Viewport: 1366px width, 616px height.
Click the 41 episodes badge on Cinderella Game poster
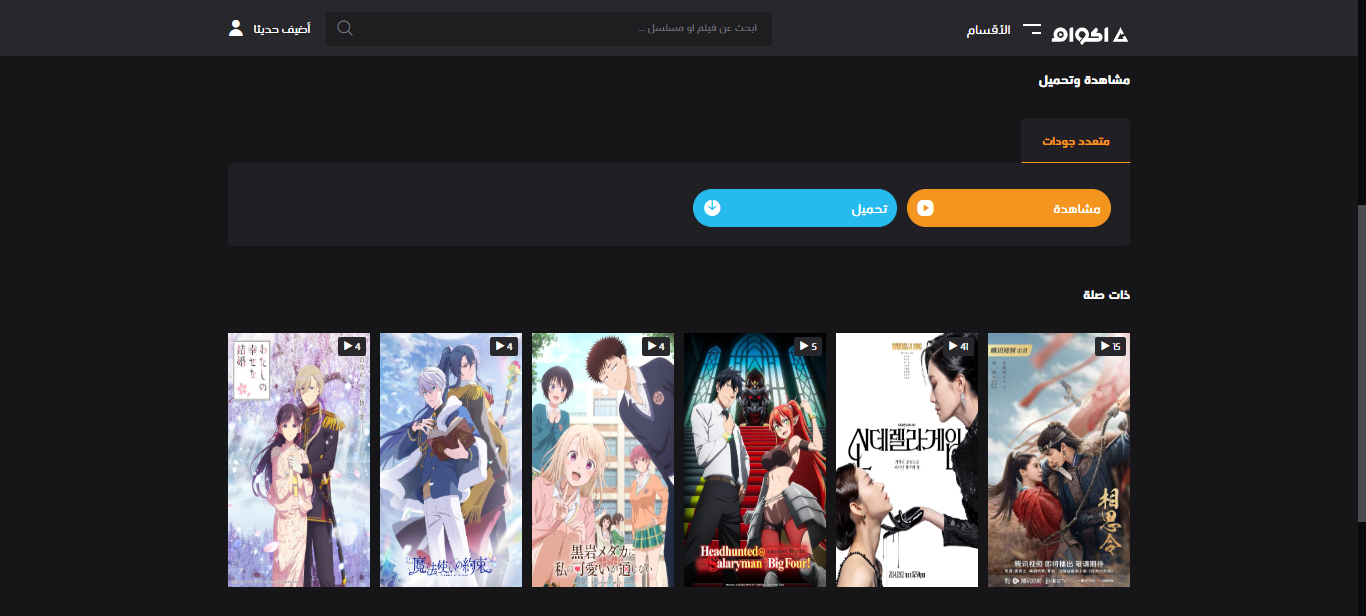pos(958,346)
